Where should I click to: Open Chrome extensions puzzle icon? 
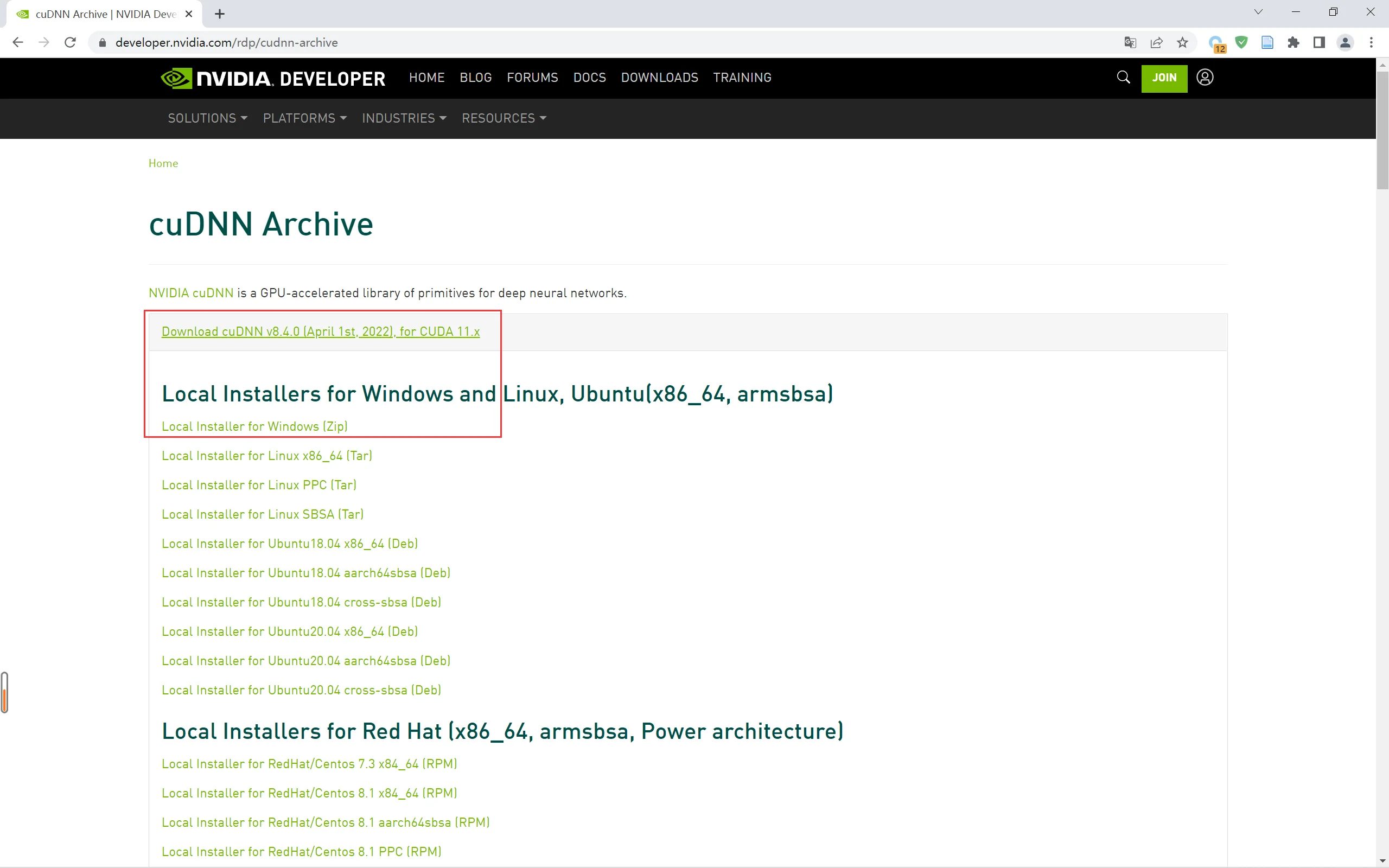pos(1293,42)
